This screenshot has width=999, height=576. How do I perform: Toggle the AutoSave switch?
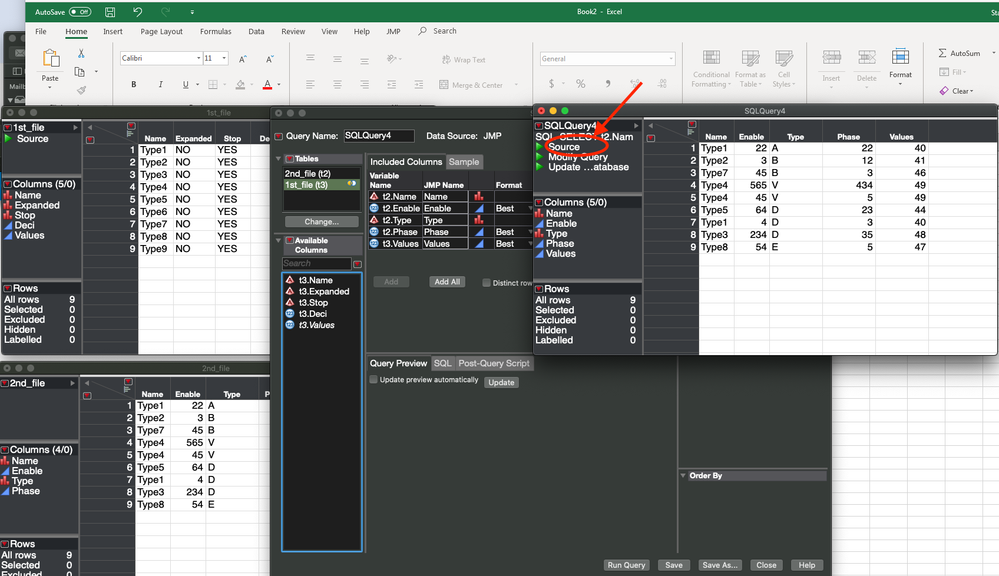tap(80, 12)
